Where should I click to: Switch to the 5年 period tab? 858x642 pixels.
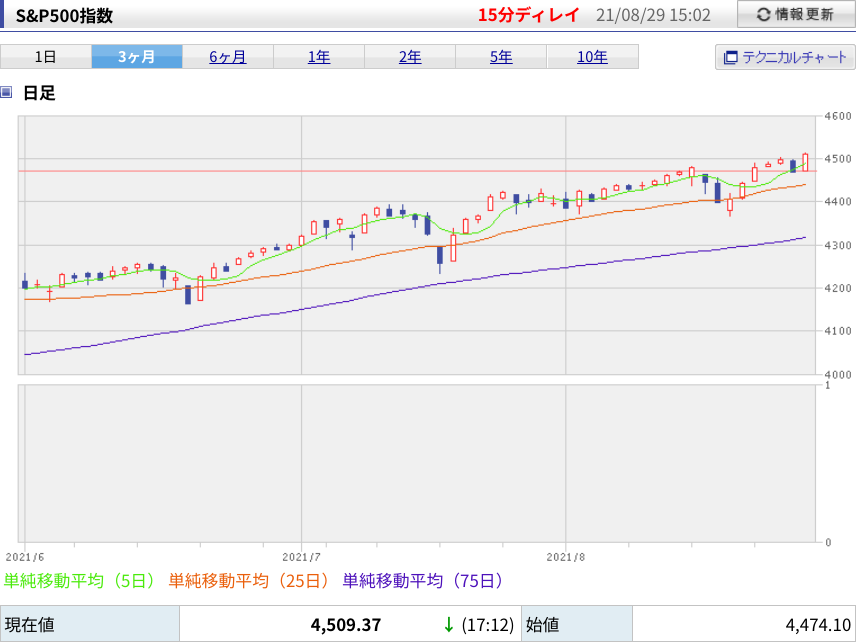501,57
